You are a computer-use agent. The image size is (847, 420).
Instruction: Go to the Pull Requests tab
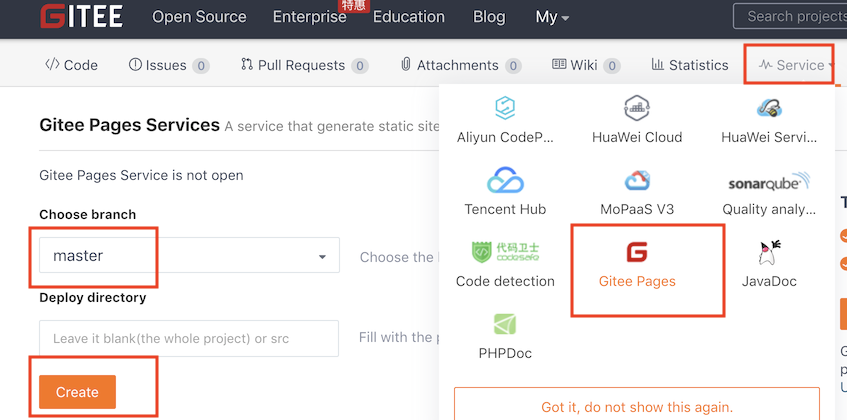coord(304,65)
